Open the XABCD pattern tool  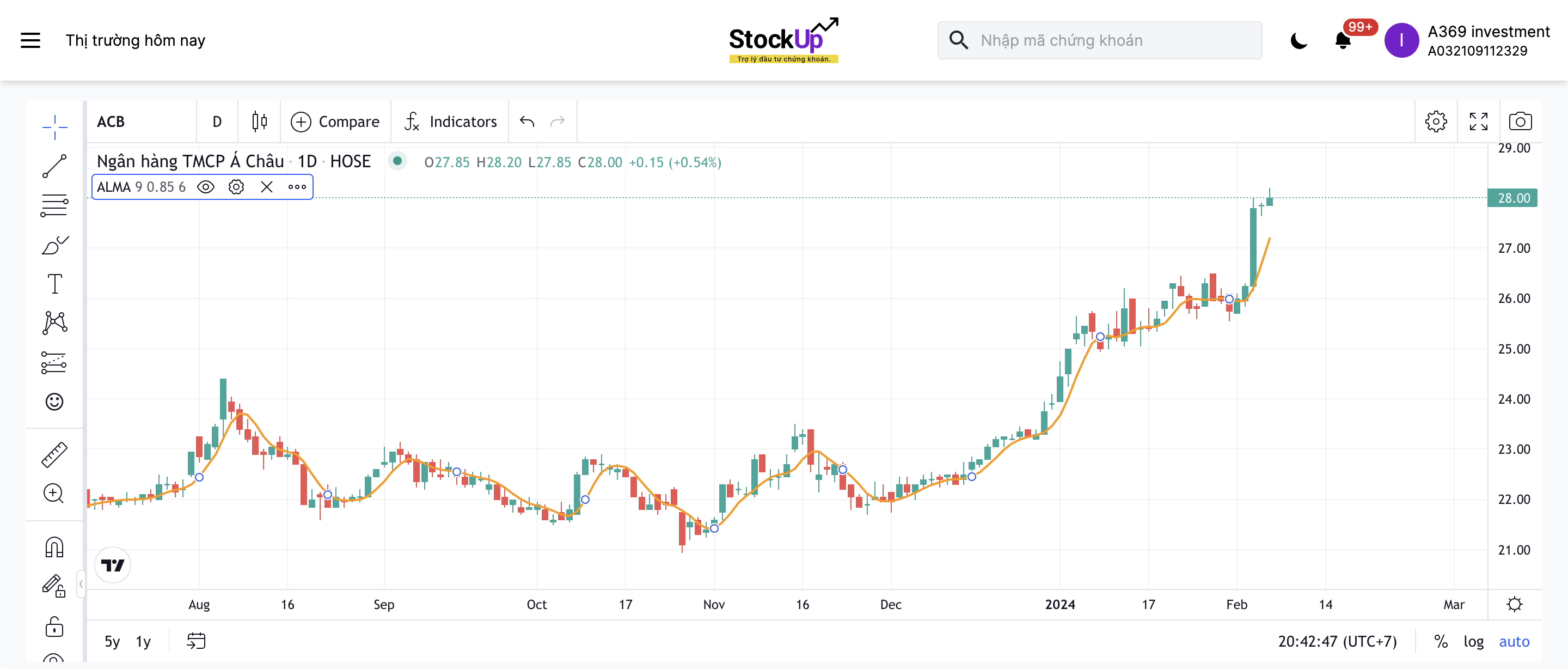coord(54,323)
